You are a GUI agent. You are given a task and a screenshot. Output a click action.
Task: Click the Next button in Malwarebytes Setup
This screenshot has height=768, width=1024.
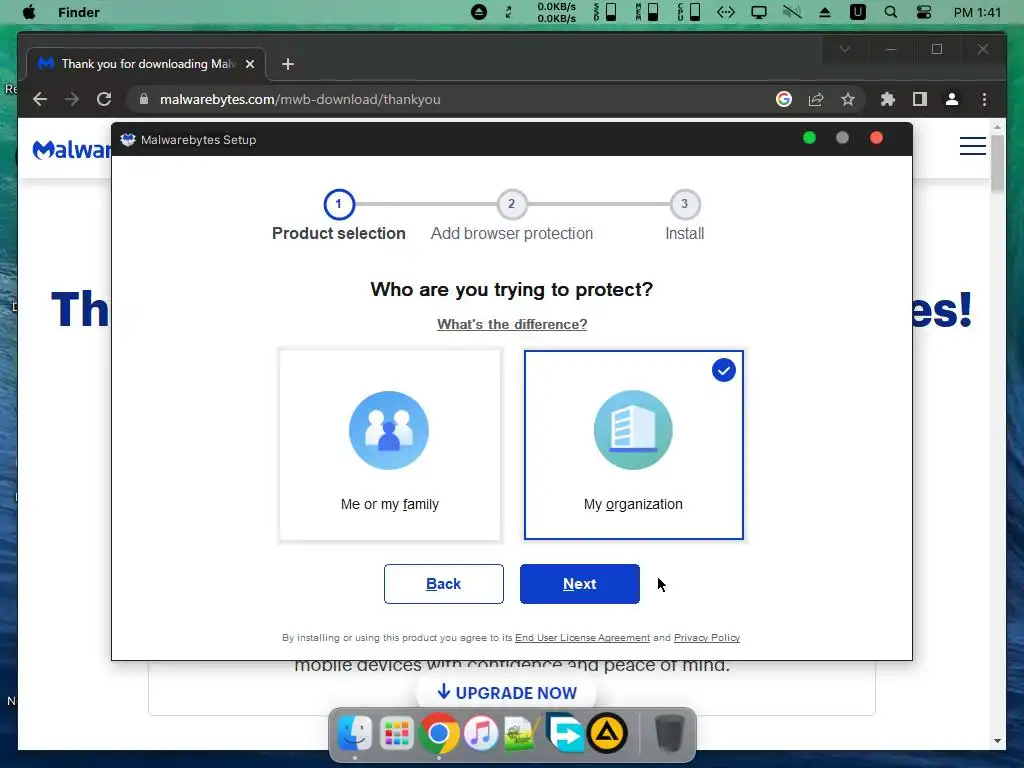579,584
